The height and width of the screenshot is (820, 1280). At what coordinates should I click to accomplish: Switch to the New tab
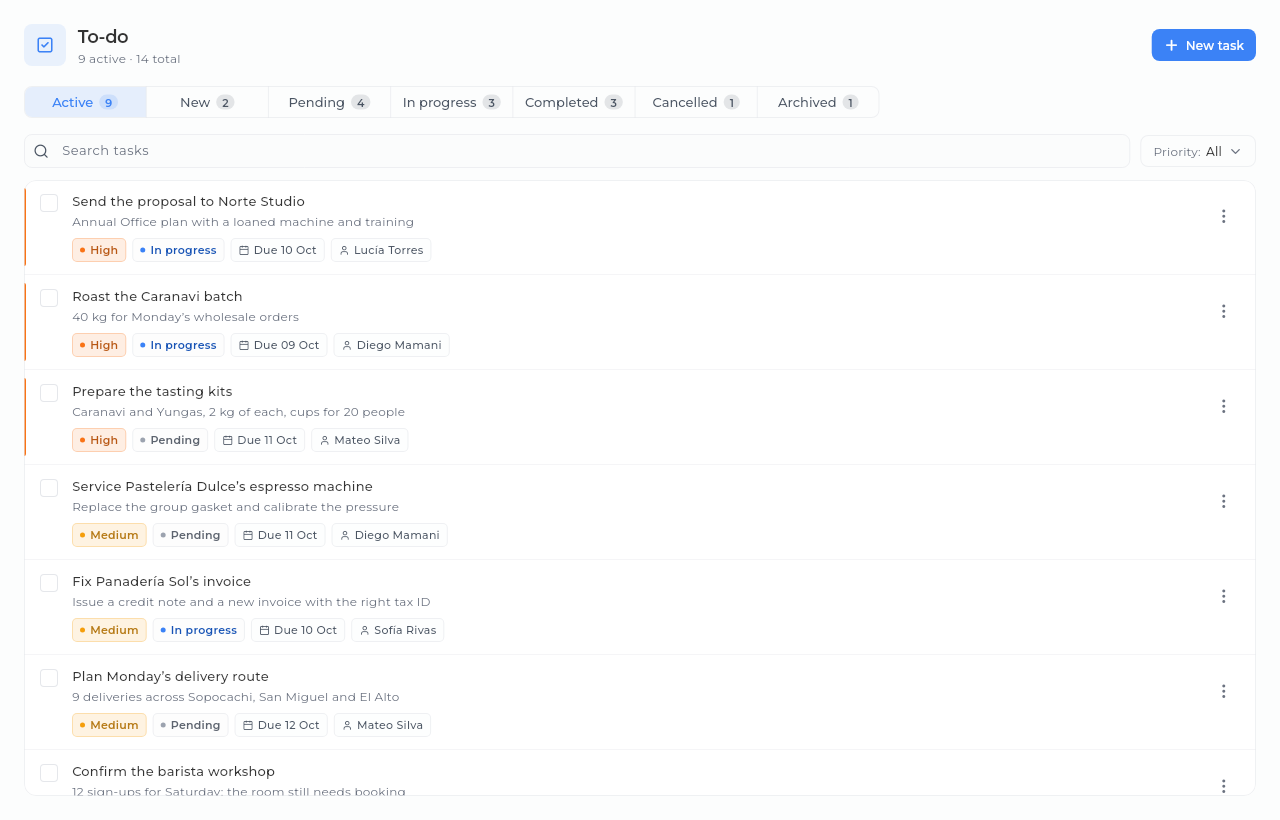point(207,102)
